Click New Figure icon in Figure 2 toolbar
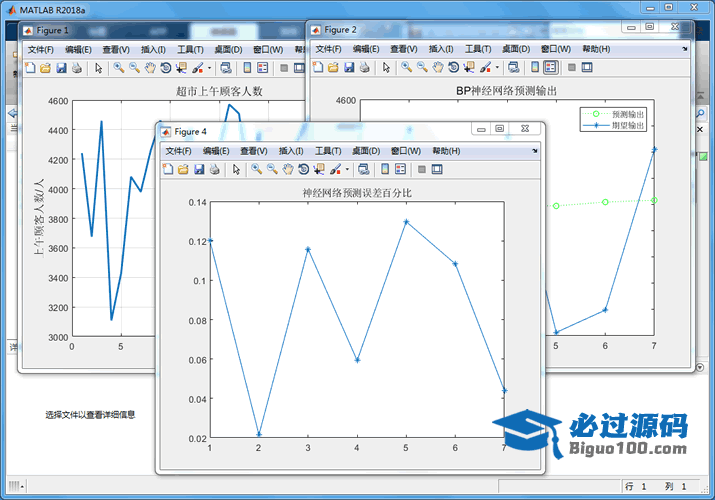The width and height of the screenshot is (715, 500). click(318, 67)
